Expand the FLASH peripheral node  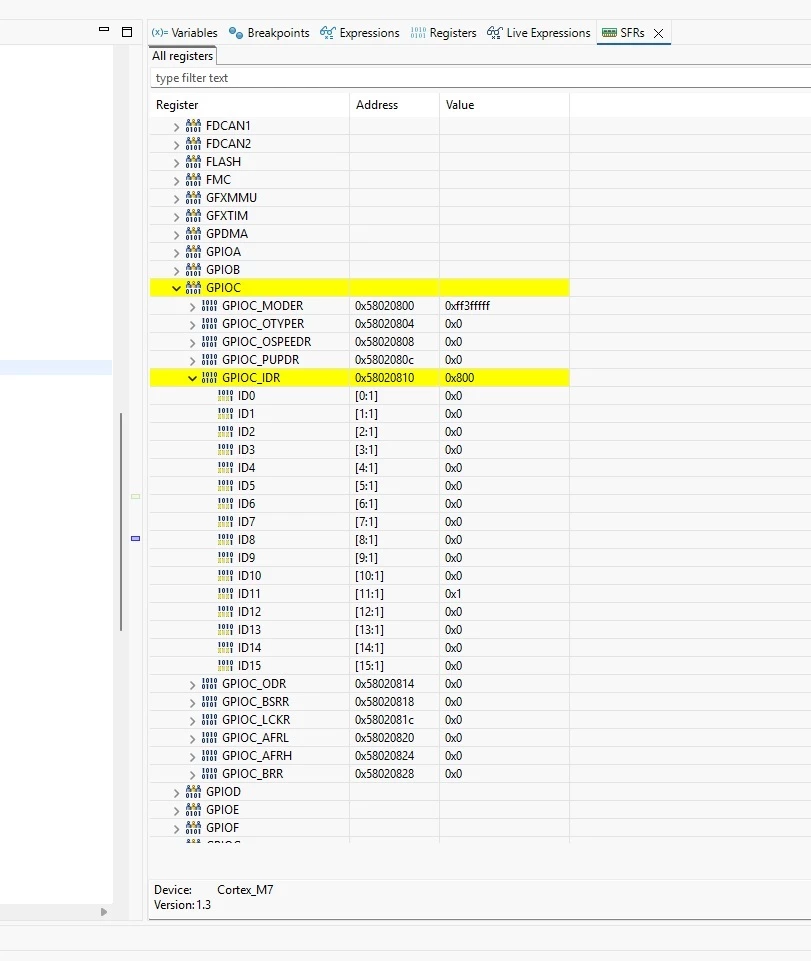click(x=177, y=162)
